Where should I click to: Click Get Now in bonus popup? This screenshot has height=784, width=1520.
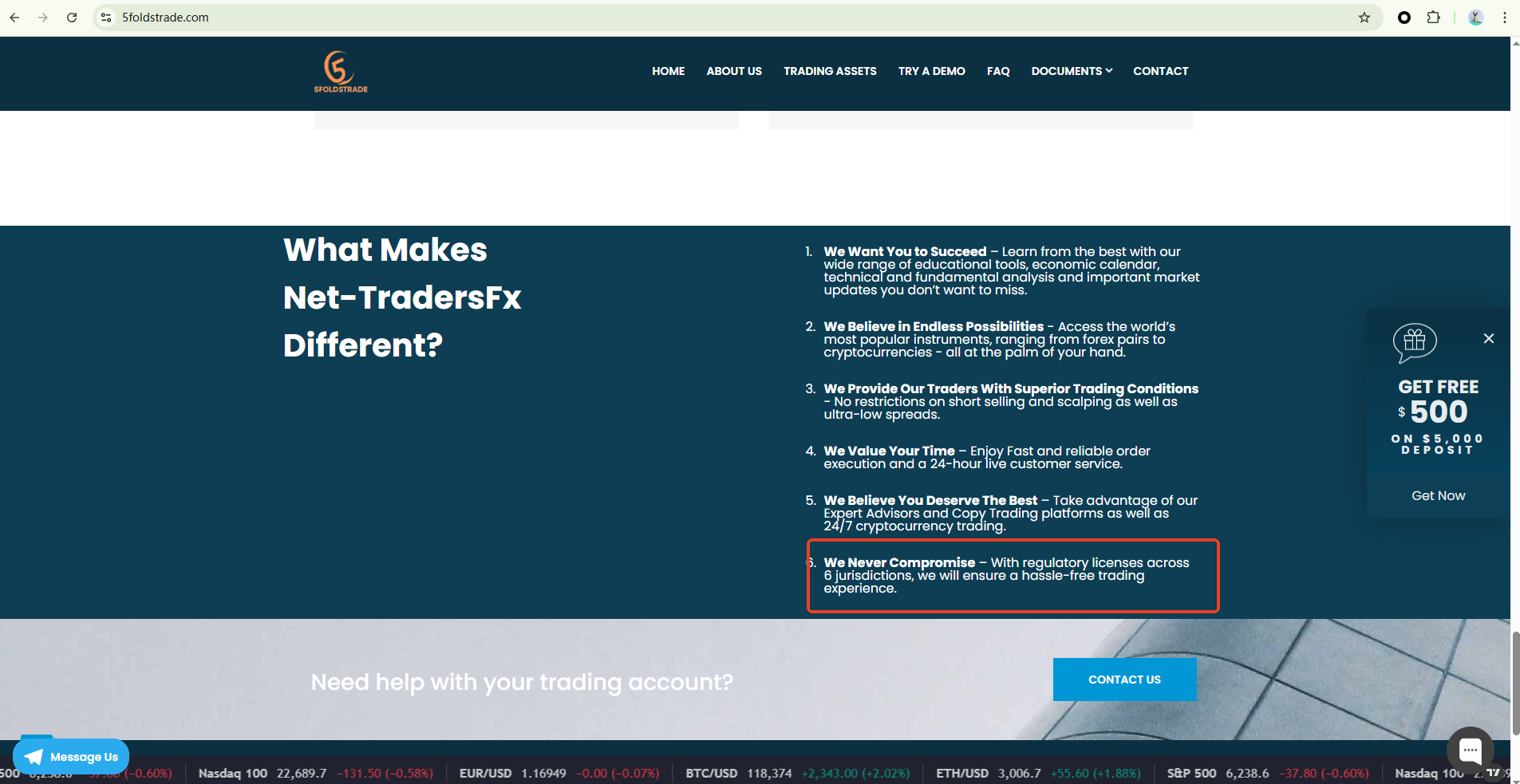pos(1438,495)
